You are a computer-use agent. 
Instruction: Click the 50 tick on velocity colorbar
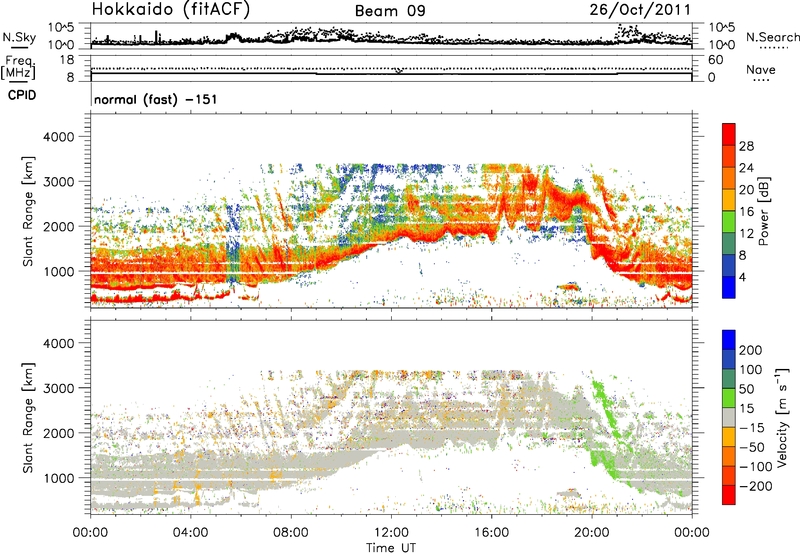[746, 389]
